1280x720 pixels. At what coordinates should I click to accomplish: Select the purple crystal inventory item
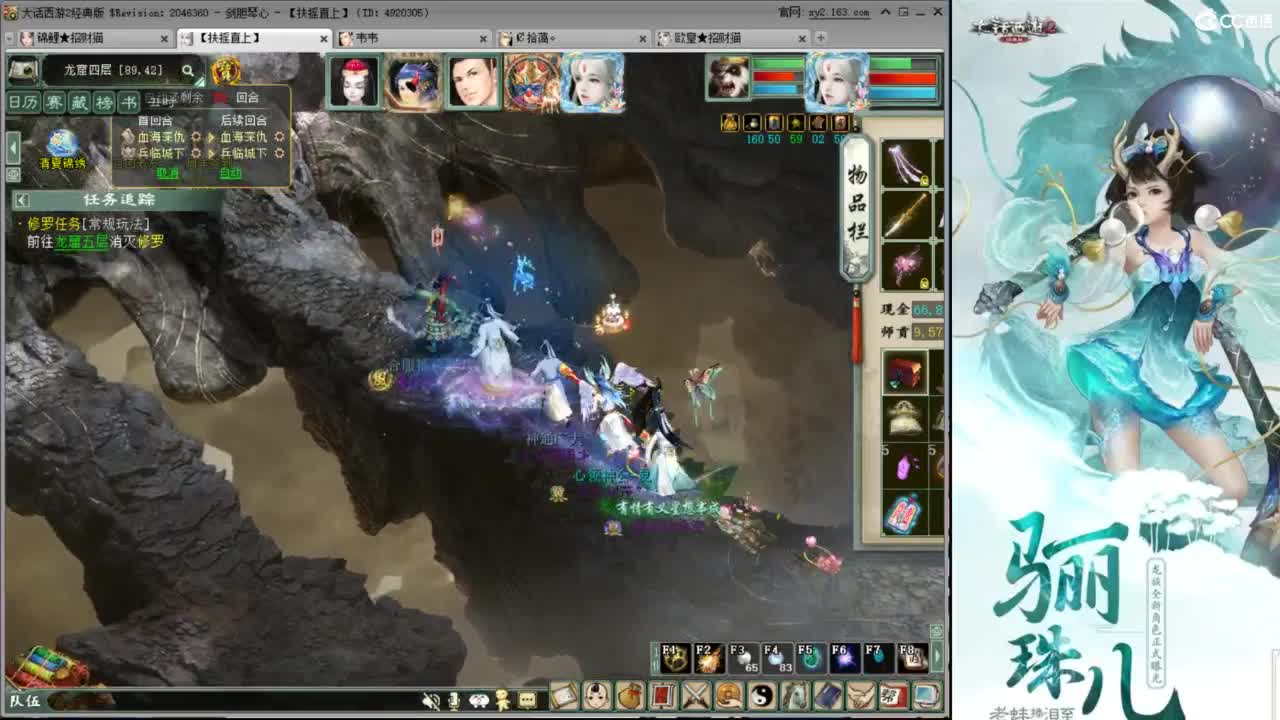click(905, 466)
